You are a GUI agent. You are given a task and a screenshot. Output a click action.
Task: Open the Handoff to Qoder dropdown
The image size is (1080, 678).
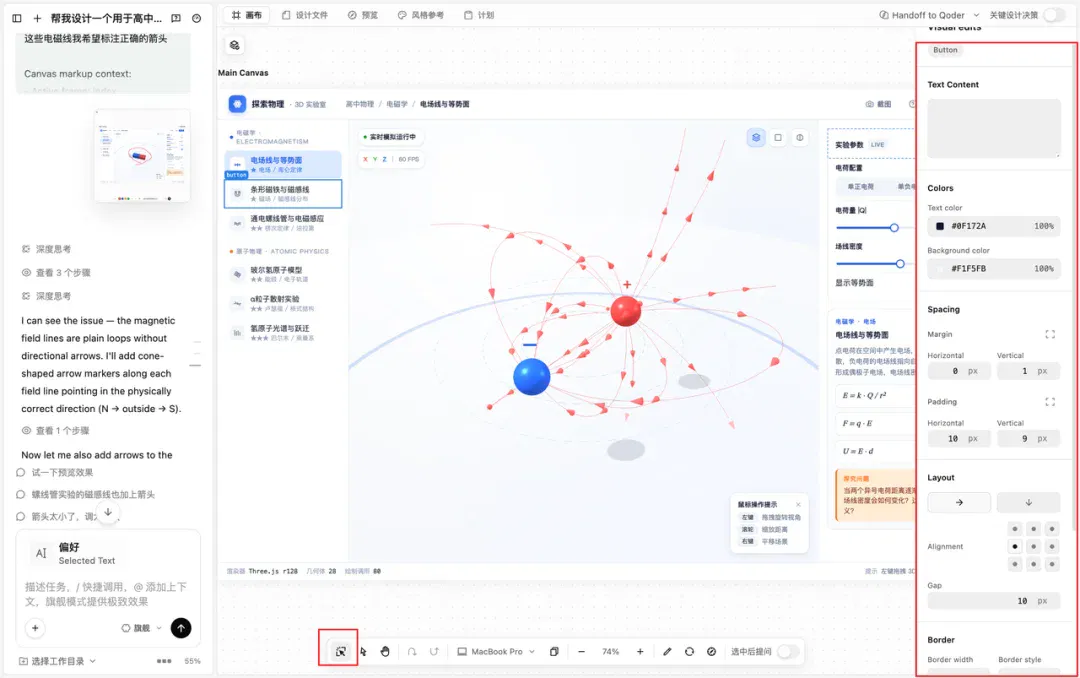pos(929,15)
